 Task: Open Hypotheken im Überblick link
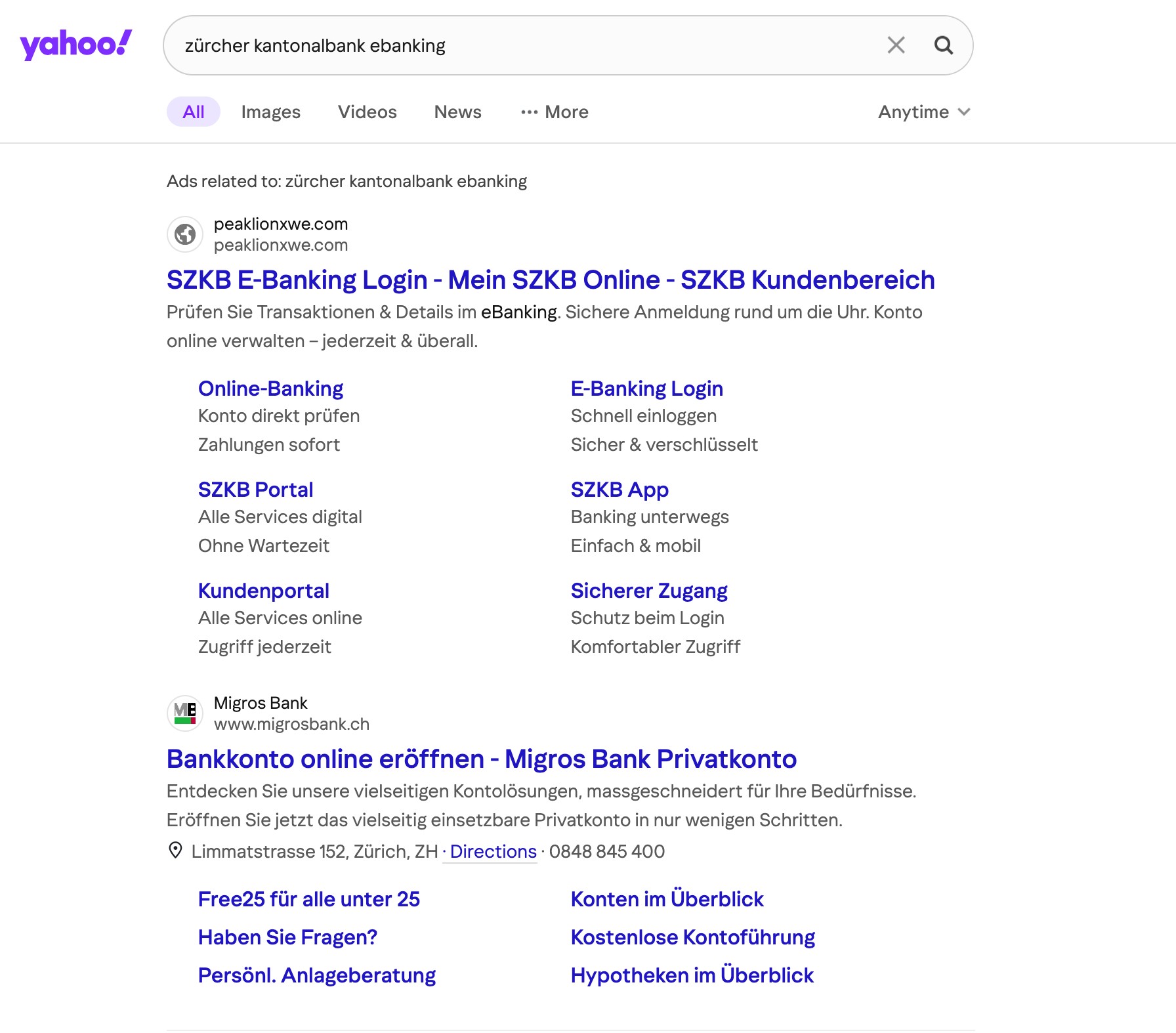click(692, 975)
